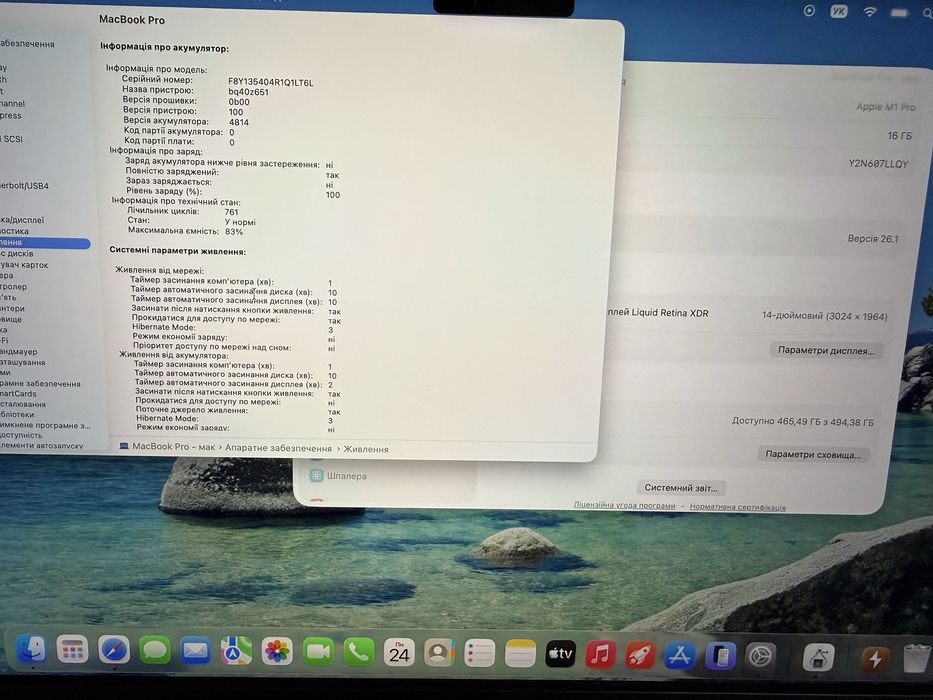Click Параметри сховища button in Settings window
933x700 pixels.
click(813, 454)
